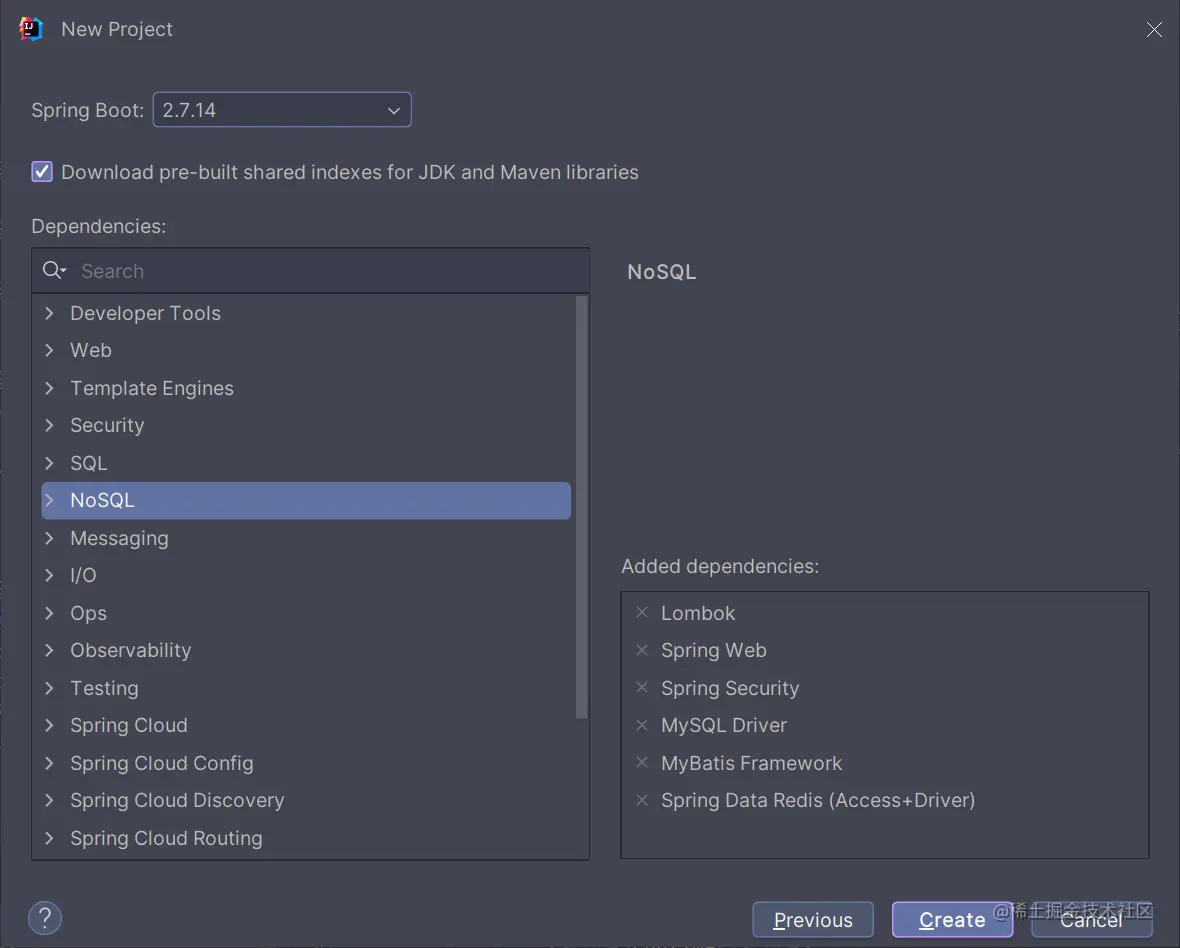Screen dimensions: 1180x948
Task: Select the Spring Cloud row
Action: [x=306, y=725]
